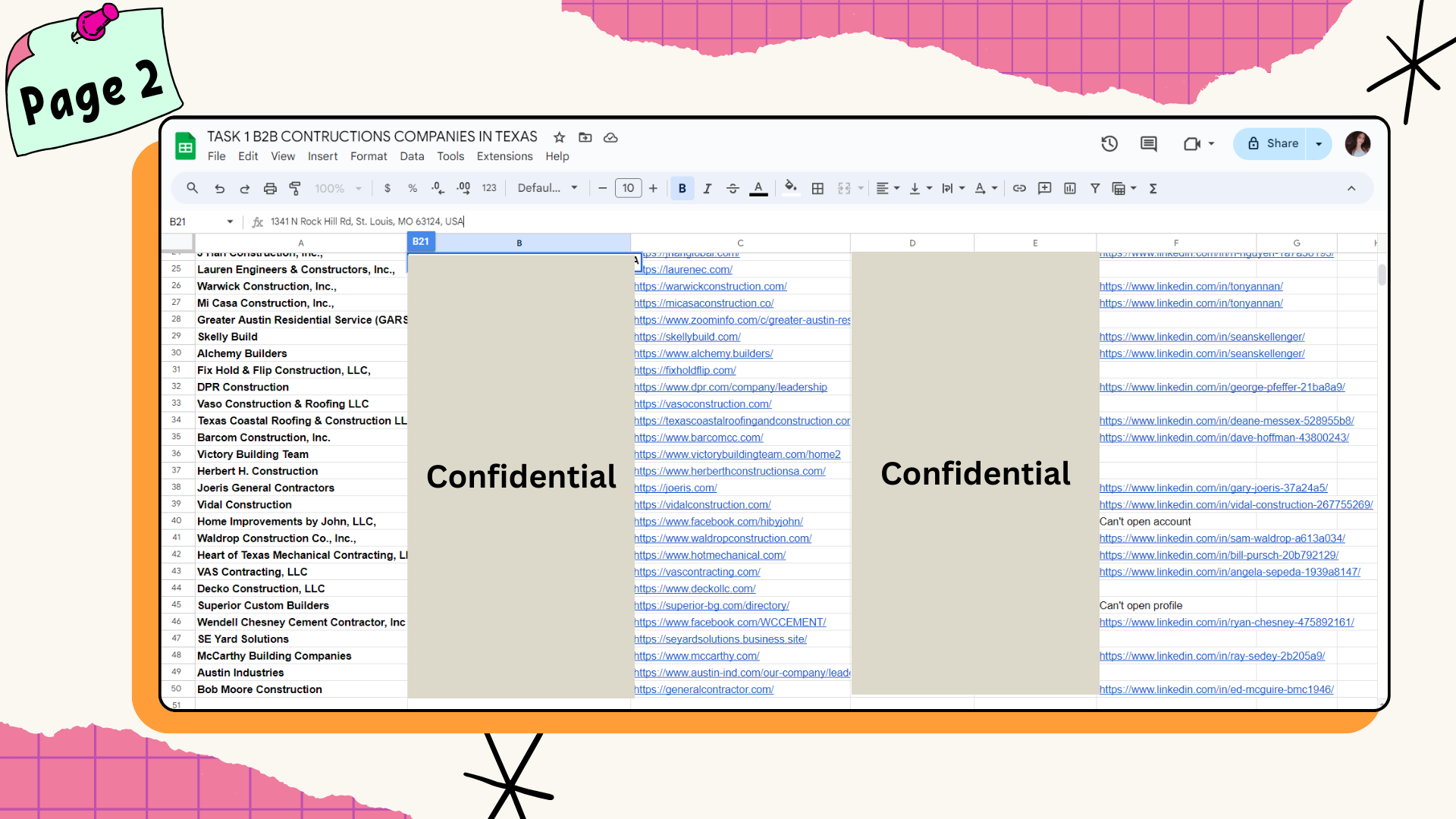Click the print icon
Image resolution: width=1456 pixels, height=819 pixels.
270,188
